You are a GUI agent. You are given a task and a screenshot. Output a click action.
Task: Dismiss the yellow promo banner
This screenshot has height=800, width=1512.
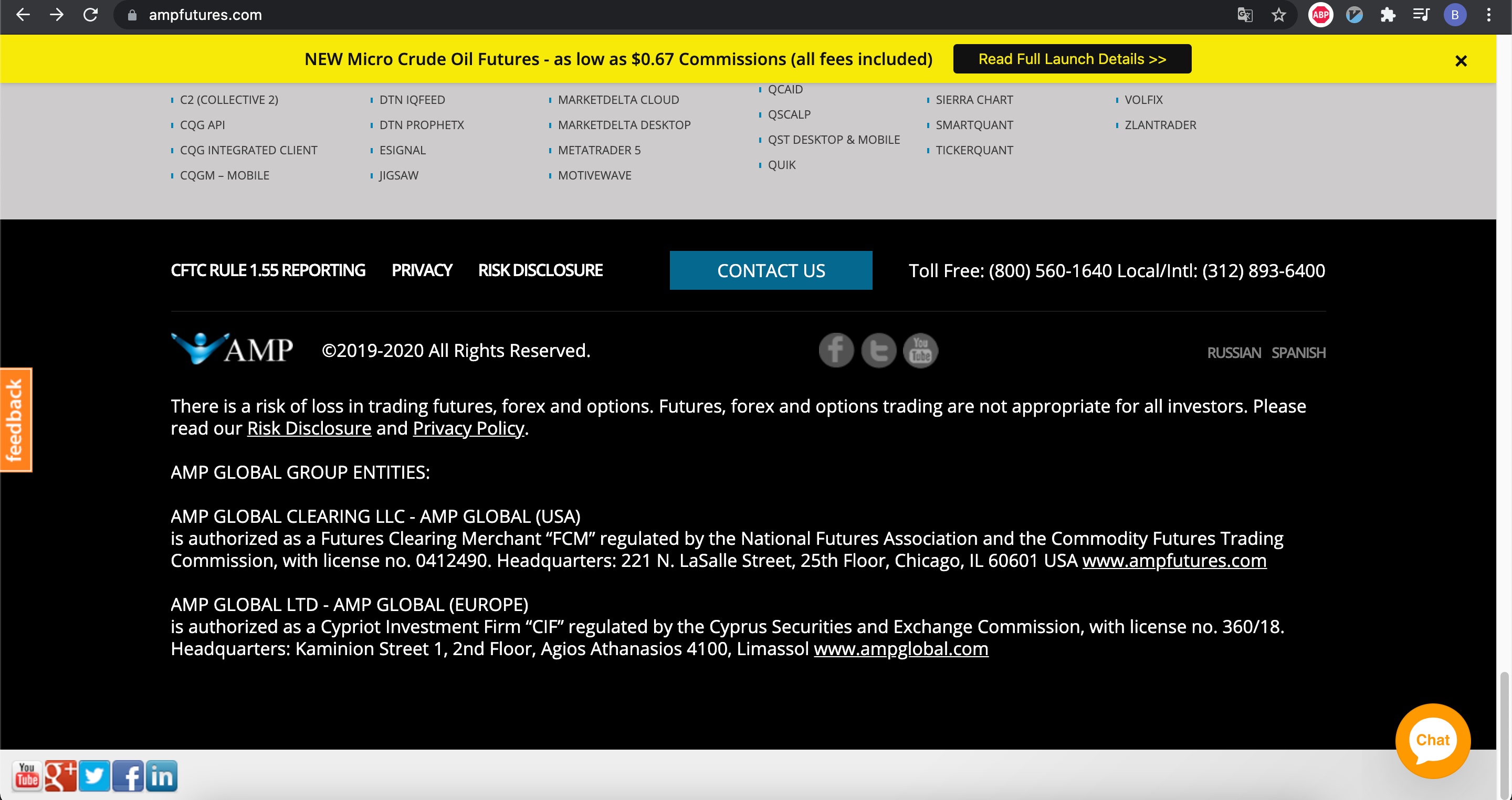point(1461,60)
